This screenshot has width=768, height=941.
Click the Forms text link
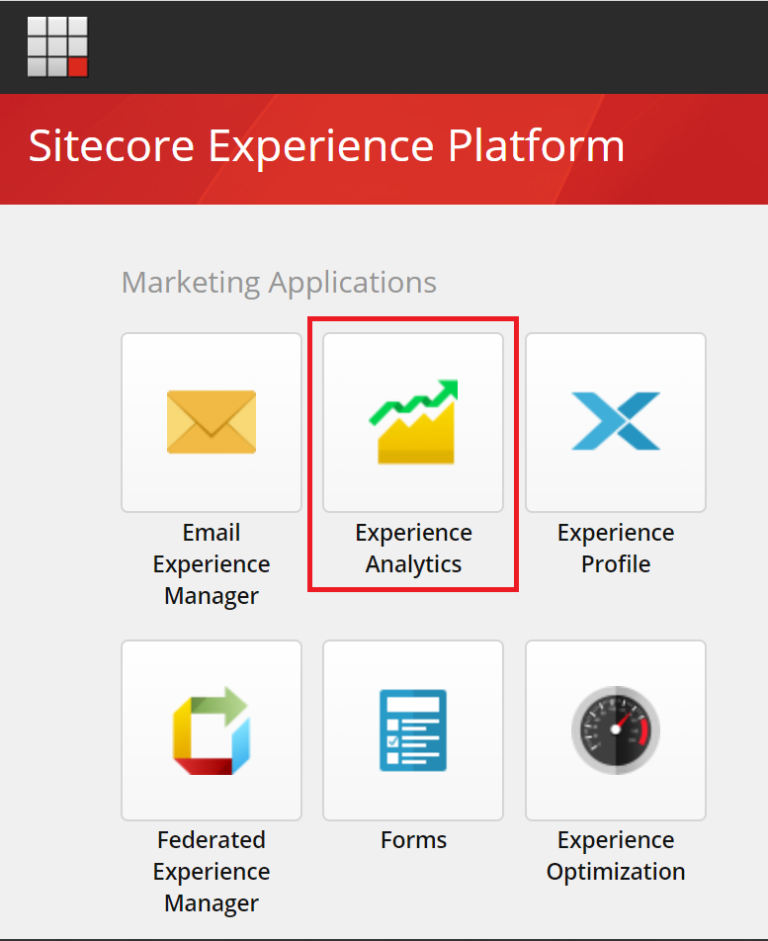coord(413,840)
